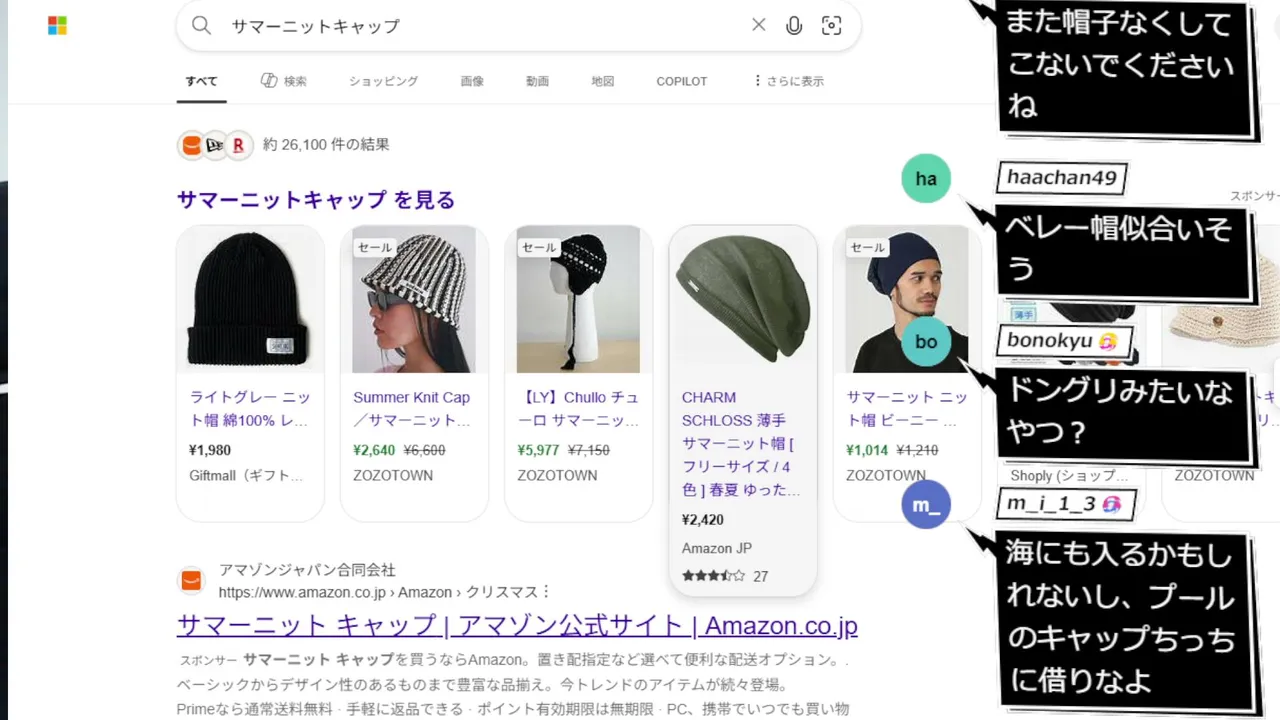Click the ¥2,640 sale price
The height and width of the screenshot is (720, 1280).
pos(375,450)
